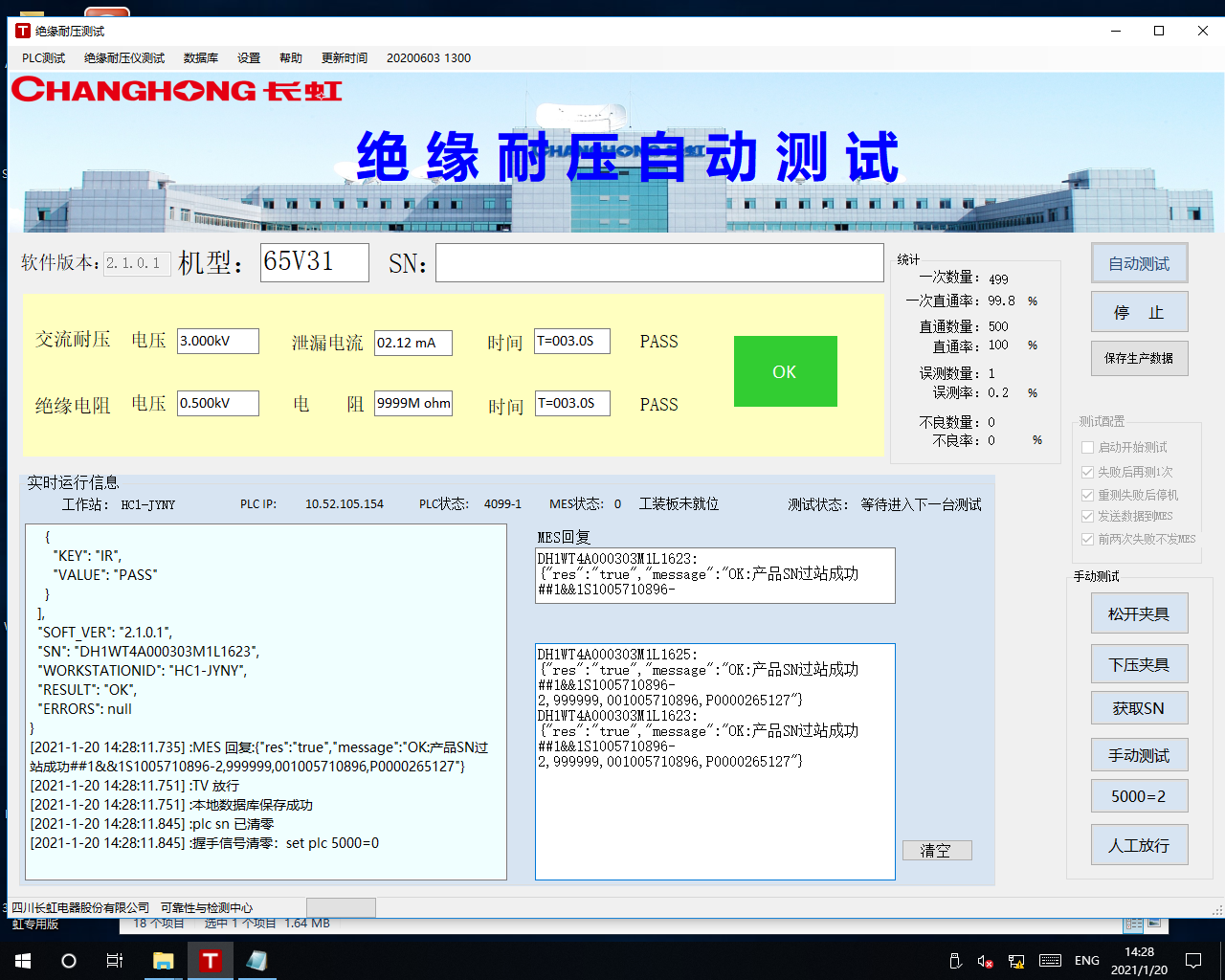The width and height of the screenshot is (1225, 980).
Task: Click the lower MES reply log box
Action: [715, 762]
